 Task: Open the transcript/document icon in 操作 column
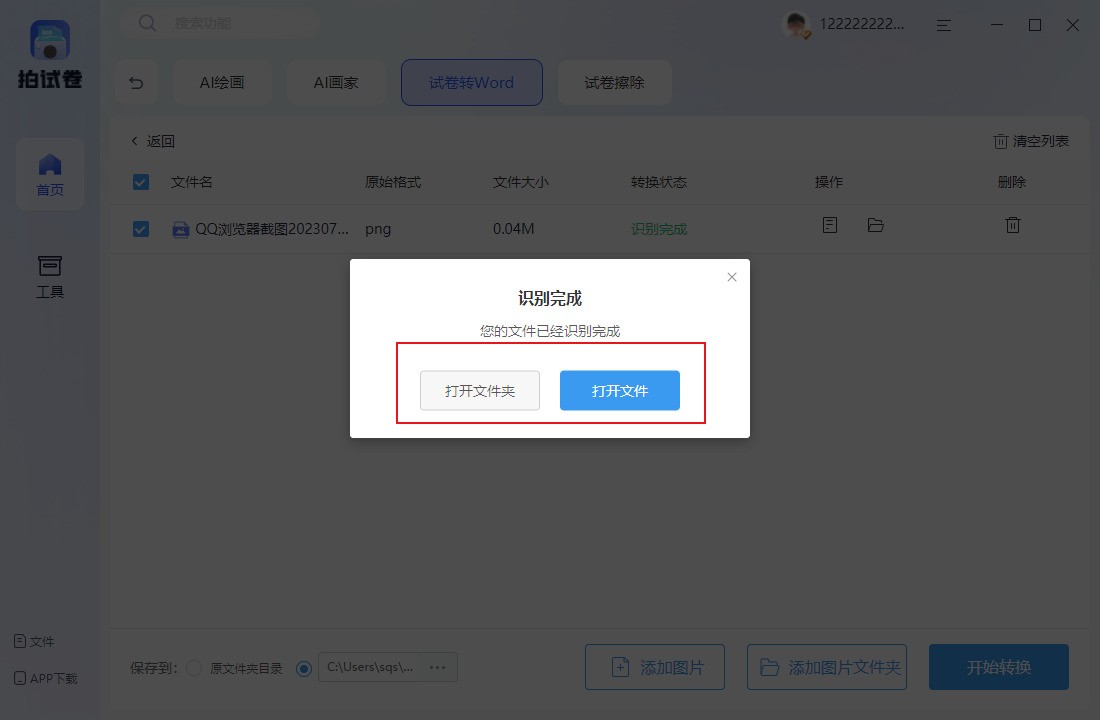pyautogui.click(x=829, y=225)
